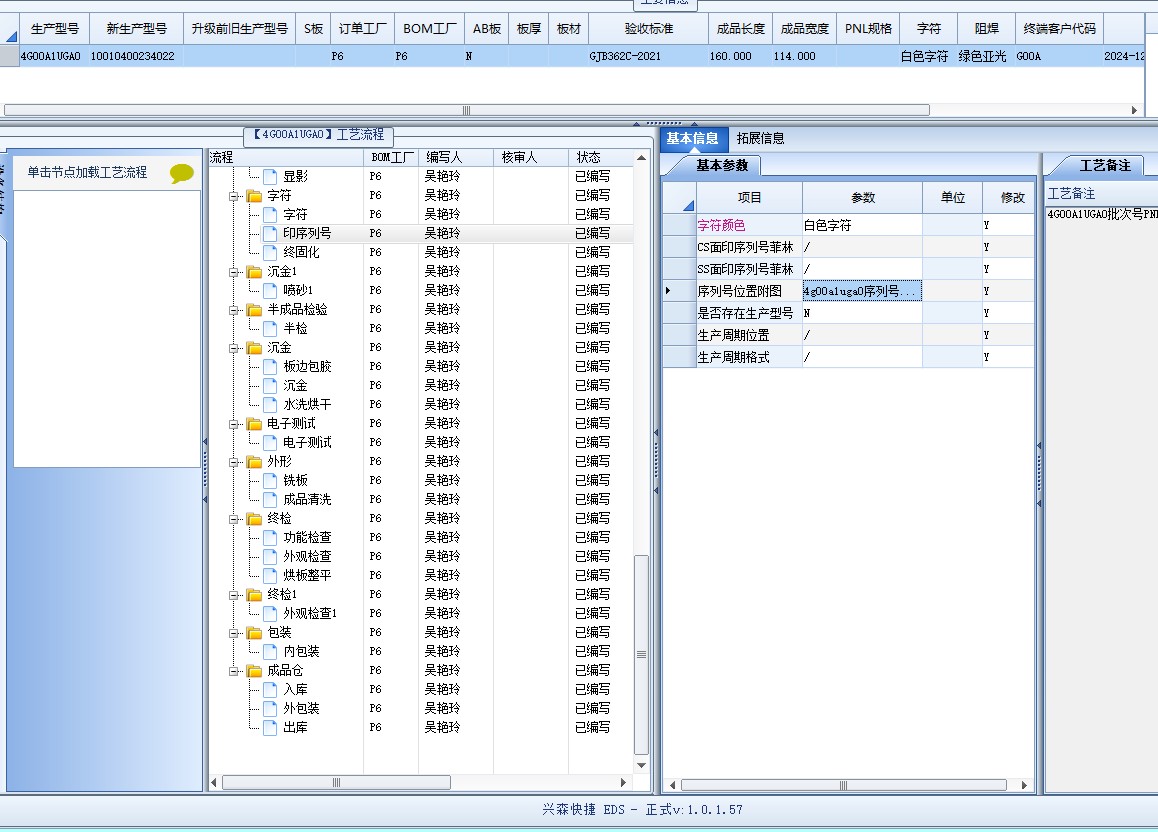Click the document icon beside 入库
This screenshot has height=832, width=1158.
pos(270,690)
